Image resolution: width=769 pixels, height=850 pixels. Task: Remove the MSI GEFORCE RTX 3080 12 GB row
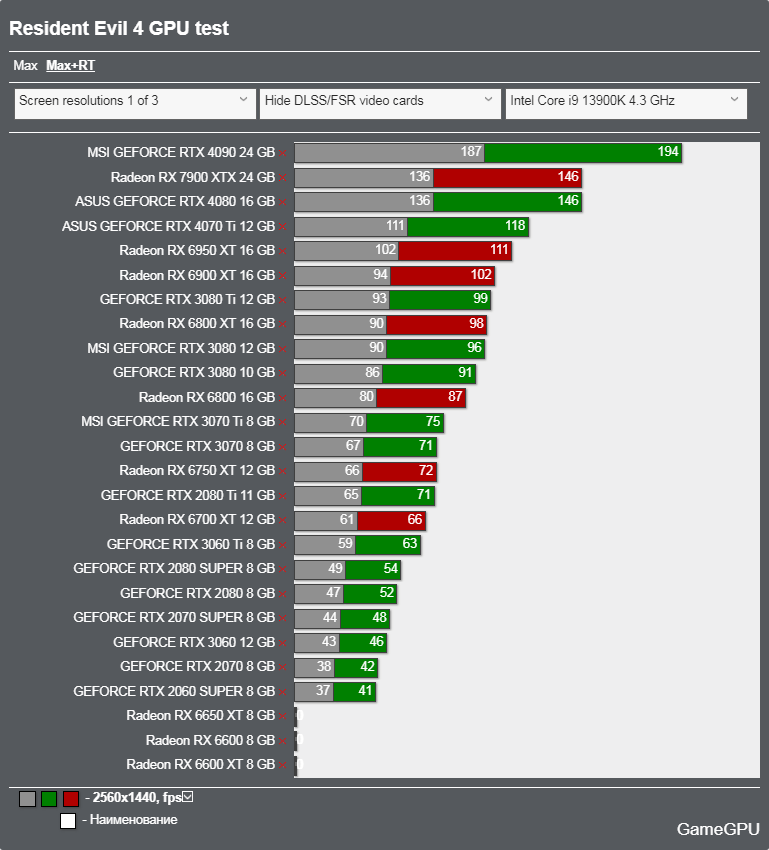click(x=283, y=349)
